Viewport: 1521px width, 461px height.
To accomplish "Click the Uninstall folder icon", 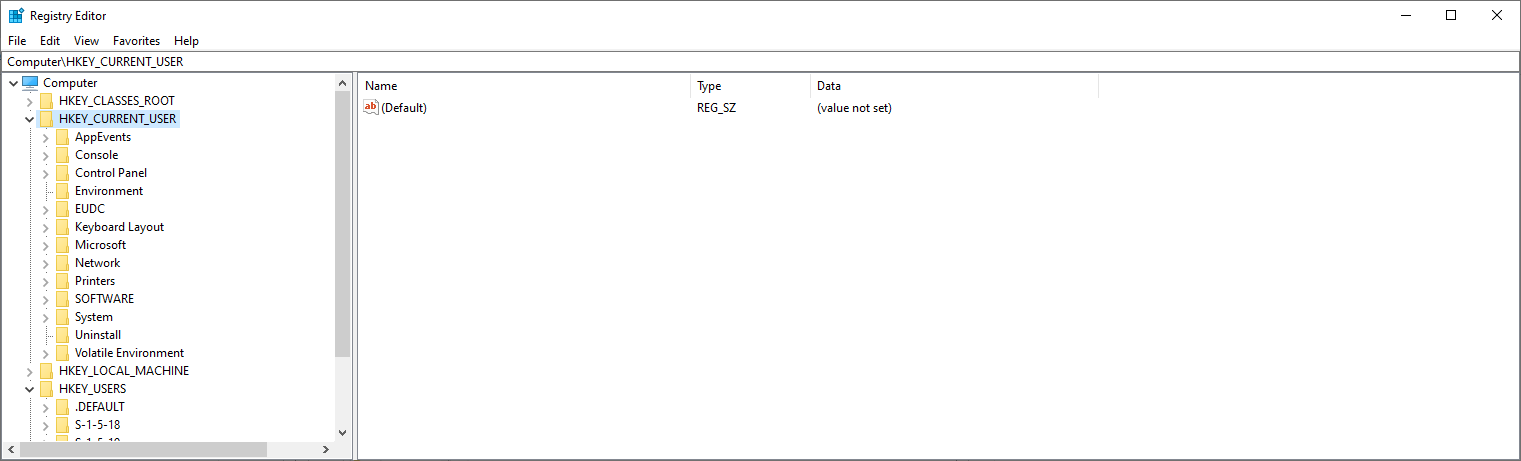I will point(62,335).
